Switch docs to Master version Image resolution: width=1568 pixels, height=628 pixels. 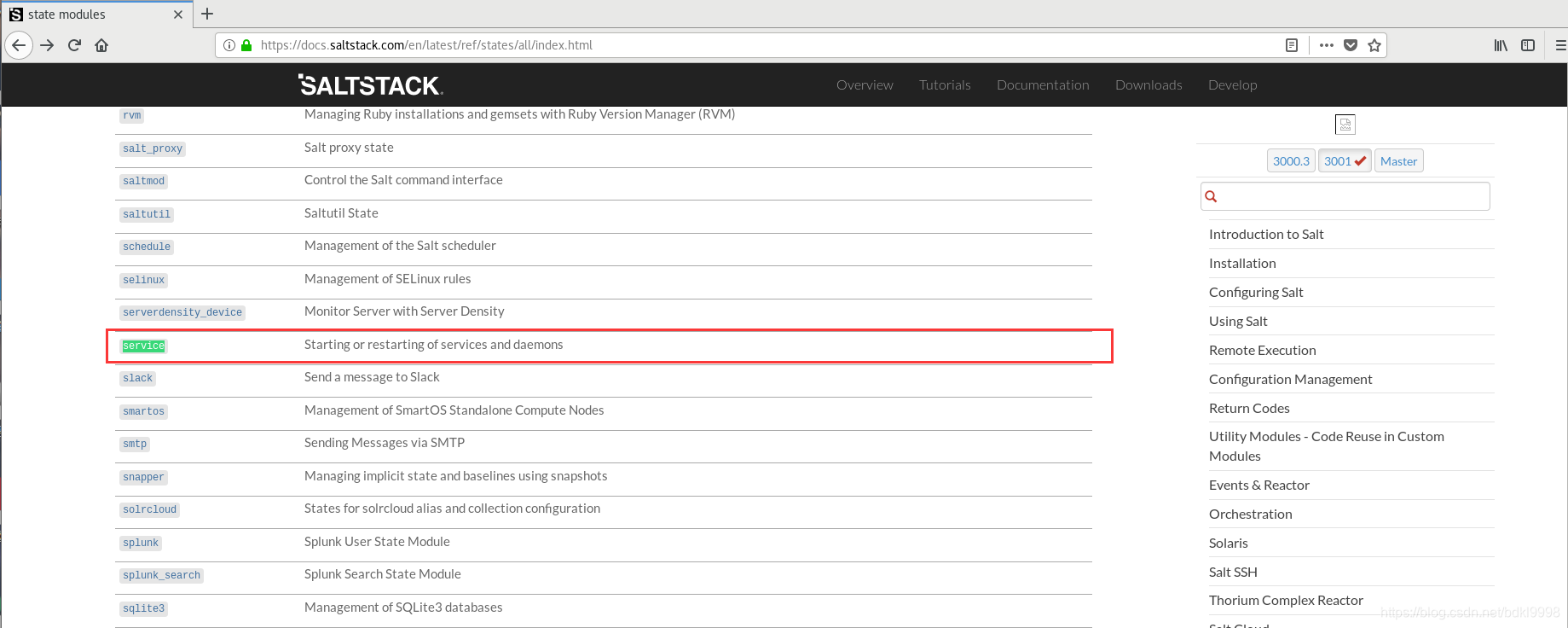(1399, 160)
